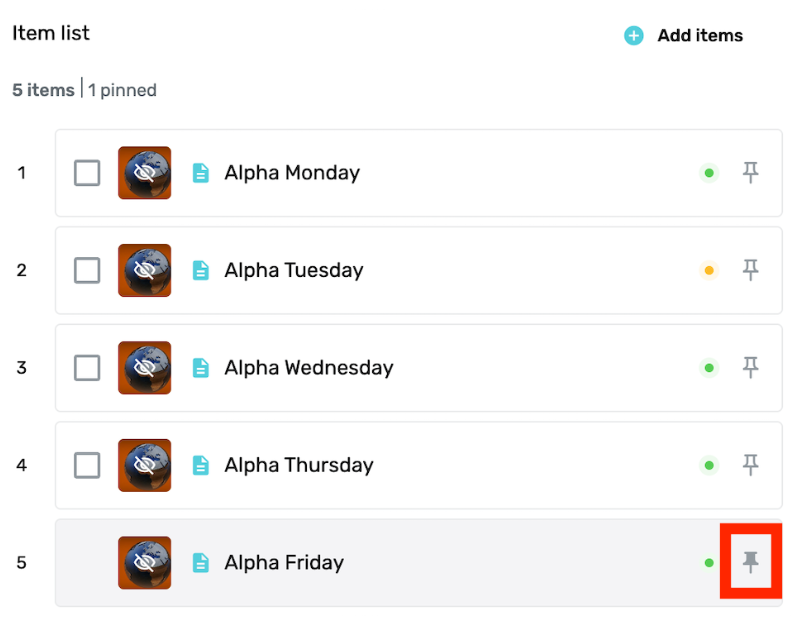Click the document icon beside Alpha Wednesday
Screen dimensions: 794x618
pyautogui.click(x=201, y=368)
